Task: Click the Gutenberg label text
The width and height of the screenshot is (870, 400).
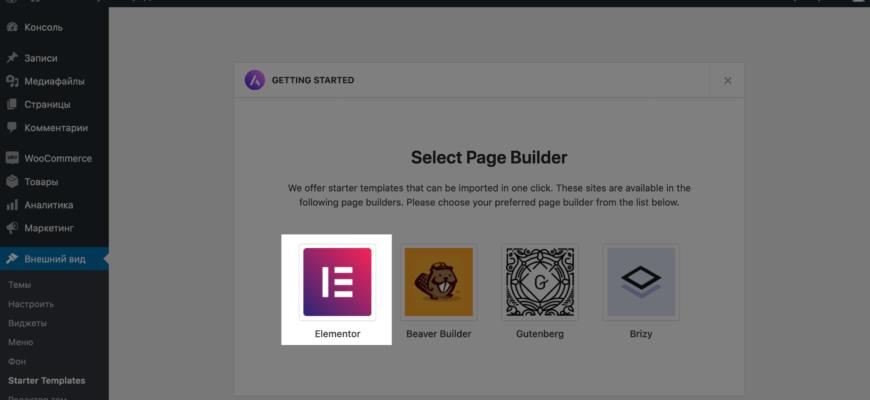Action: [540, 334]
